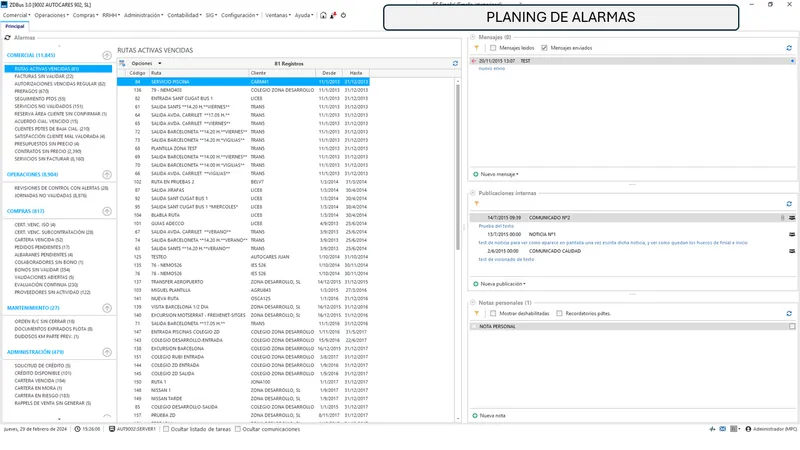The height and width of the screenshot is (450, 800).
Task: Sort by the Desde column header
Action: click(x=329, y=73)
